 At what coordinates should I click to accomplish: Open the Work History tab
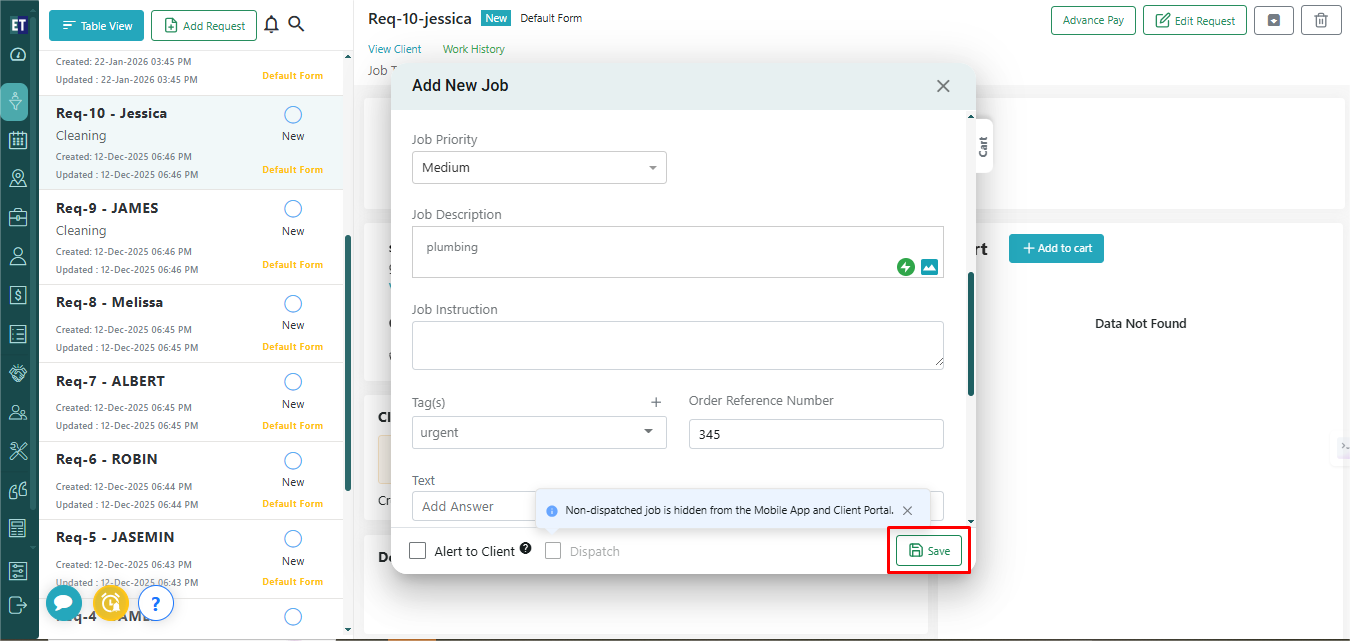coord(473,49)
